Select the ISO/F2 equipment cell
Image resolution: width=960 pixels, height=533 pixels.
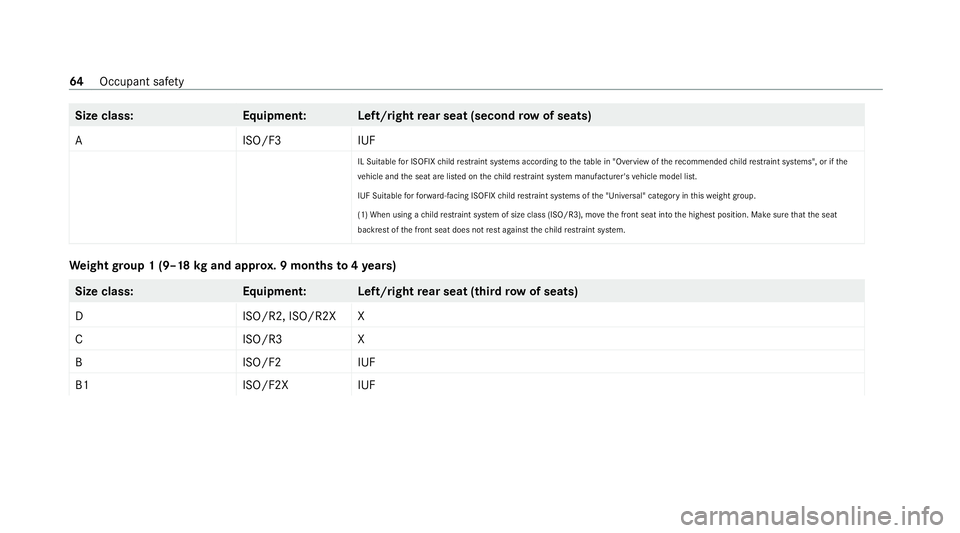(261, 360)
